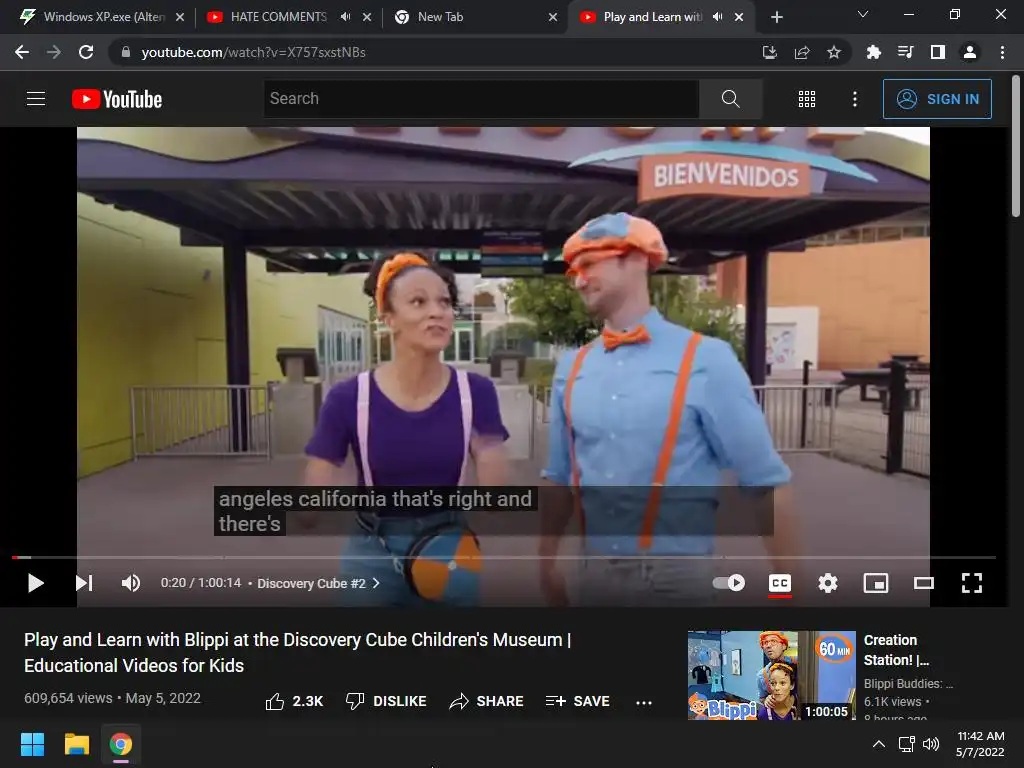The width and height of the screenshot is (1024, 768).
Task: Click the search magnifier button
Action: point(730,99)
